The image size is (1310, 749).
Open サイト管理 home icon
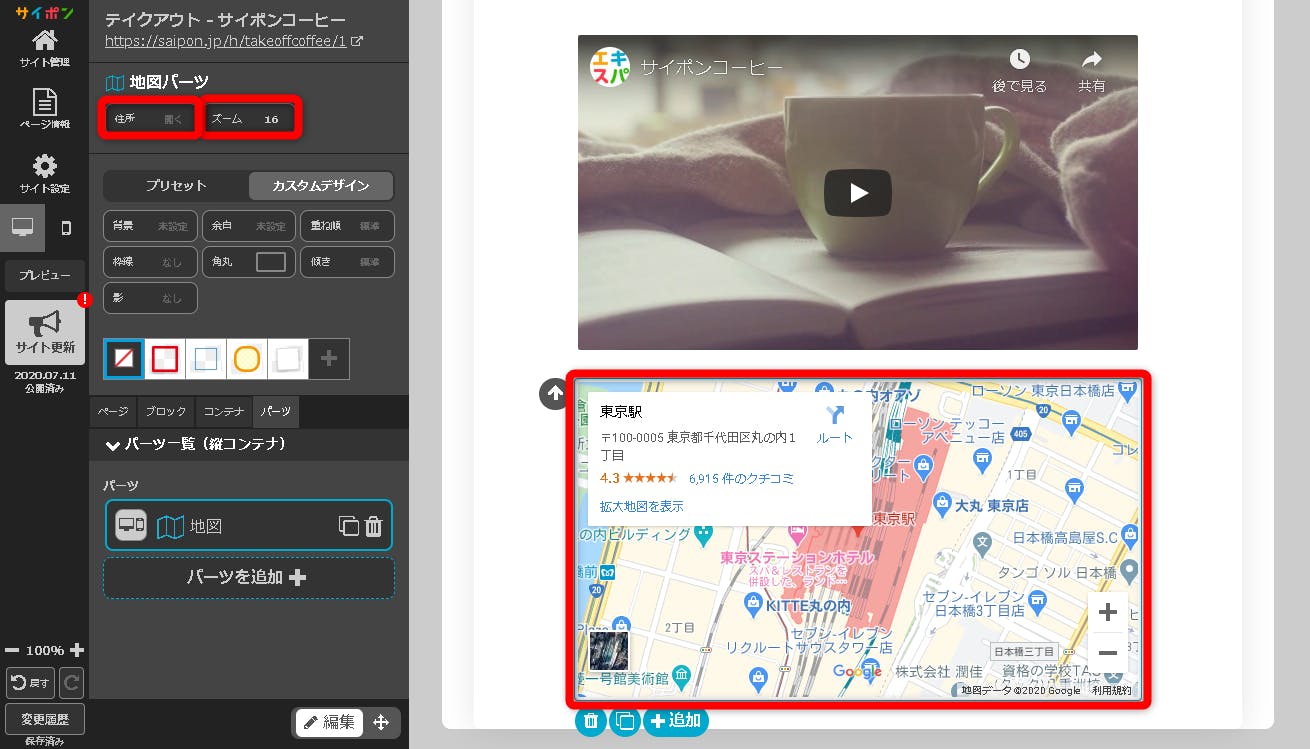[44, 47]
